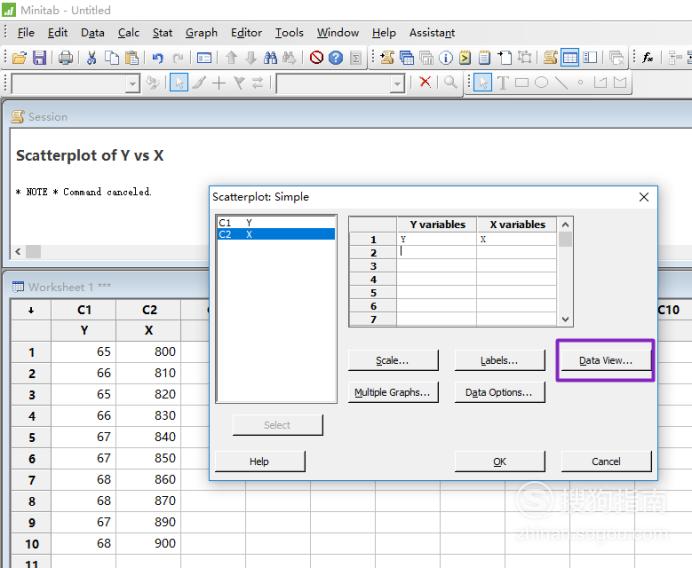The width and height of the screenshot is (692, 568).
Task: Click the Edit Last Dialog icon
Action: coord(204,58)
